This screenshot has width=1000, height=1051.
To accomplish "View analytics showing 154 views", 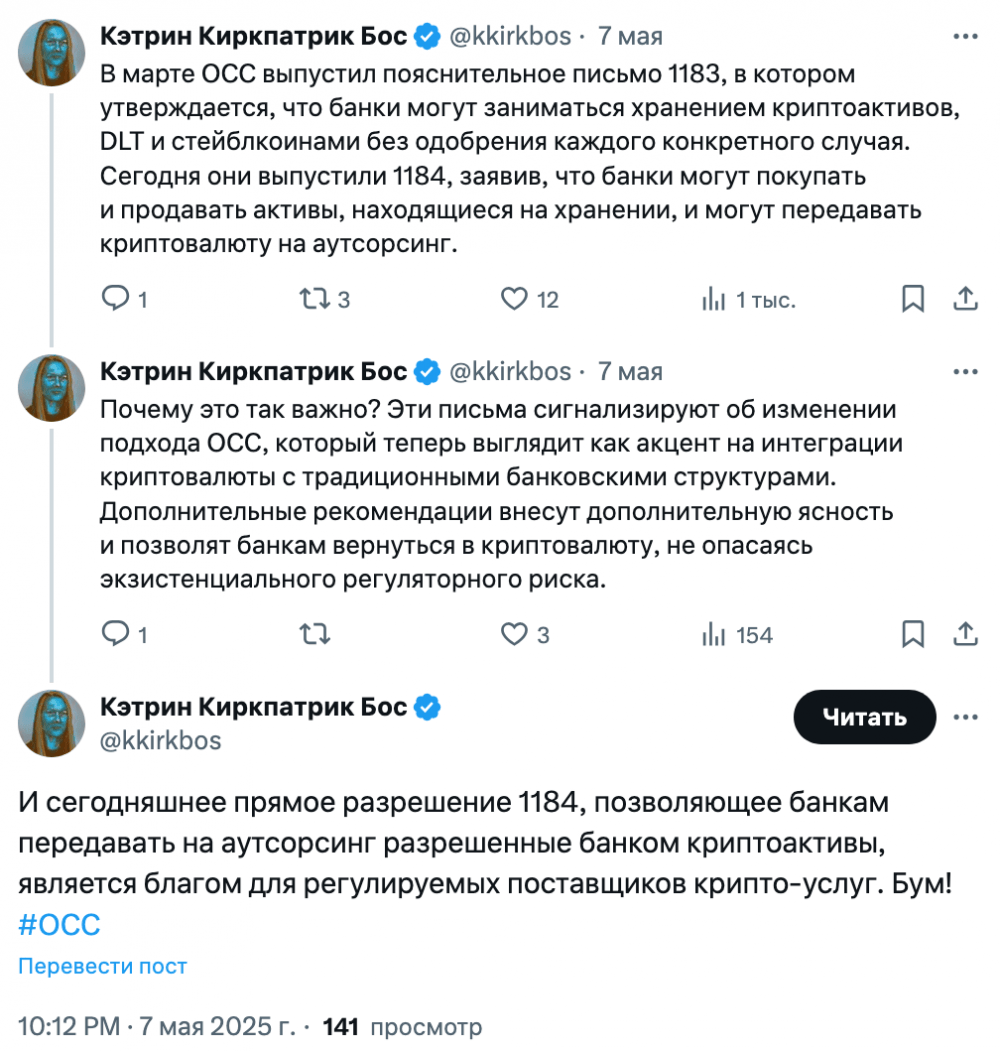I will click(x=737, y=634).
